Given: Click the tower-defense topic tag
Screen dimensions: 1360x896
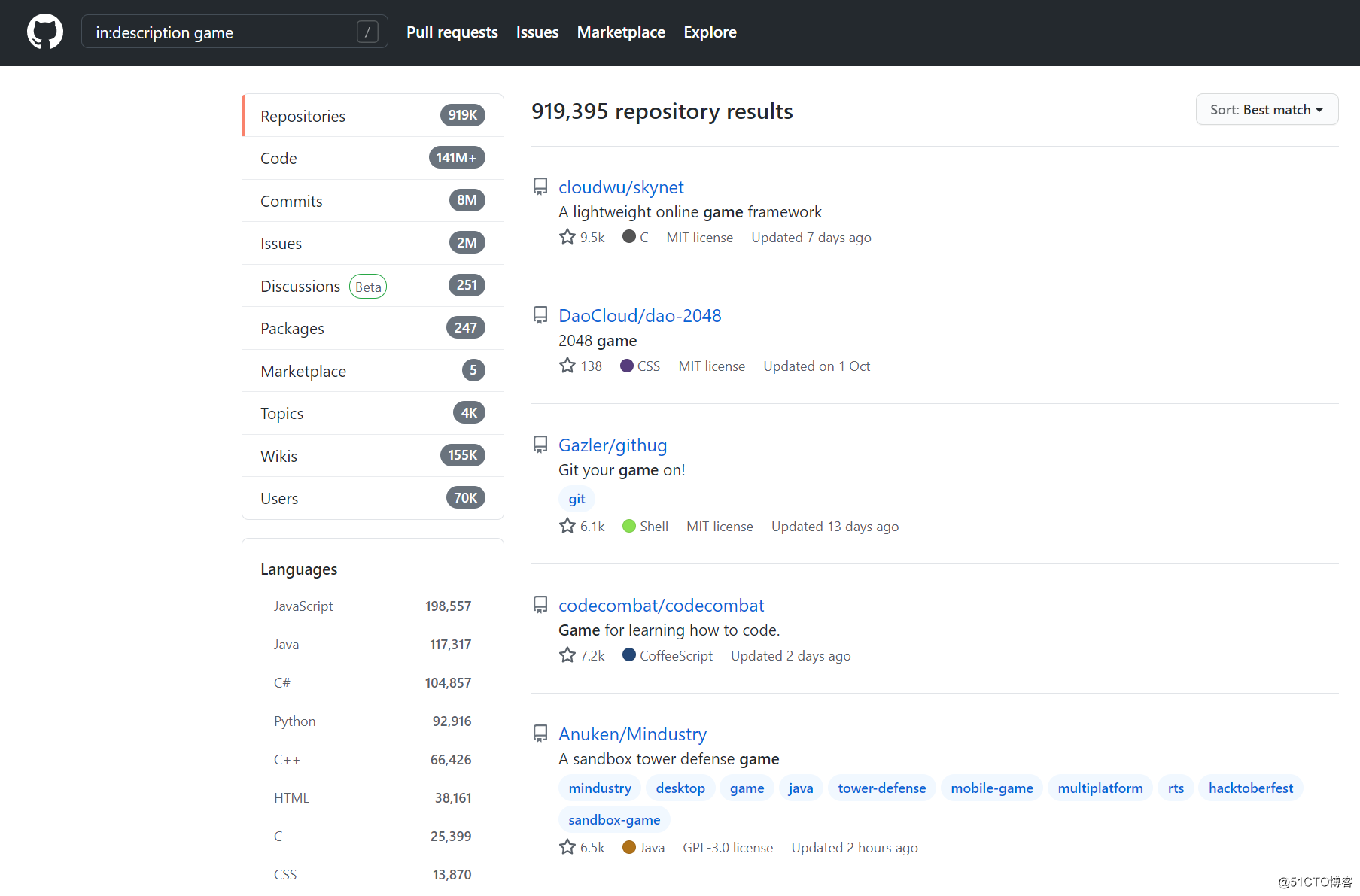Looking at the screenshot, I should (882, 788).
